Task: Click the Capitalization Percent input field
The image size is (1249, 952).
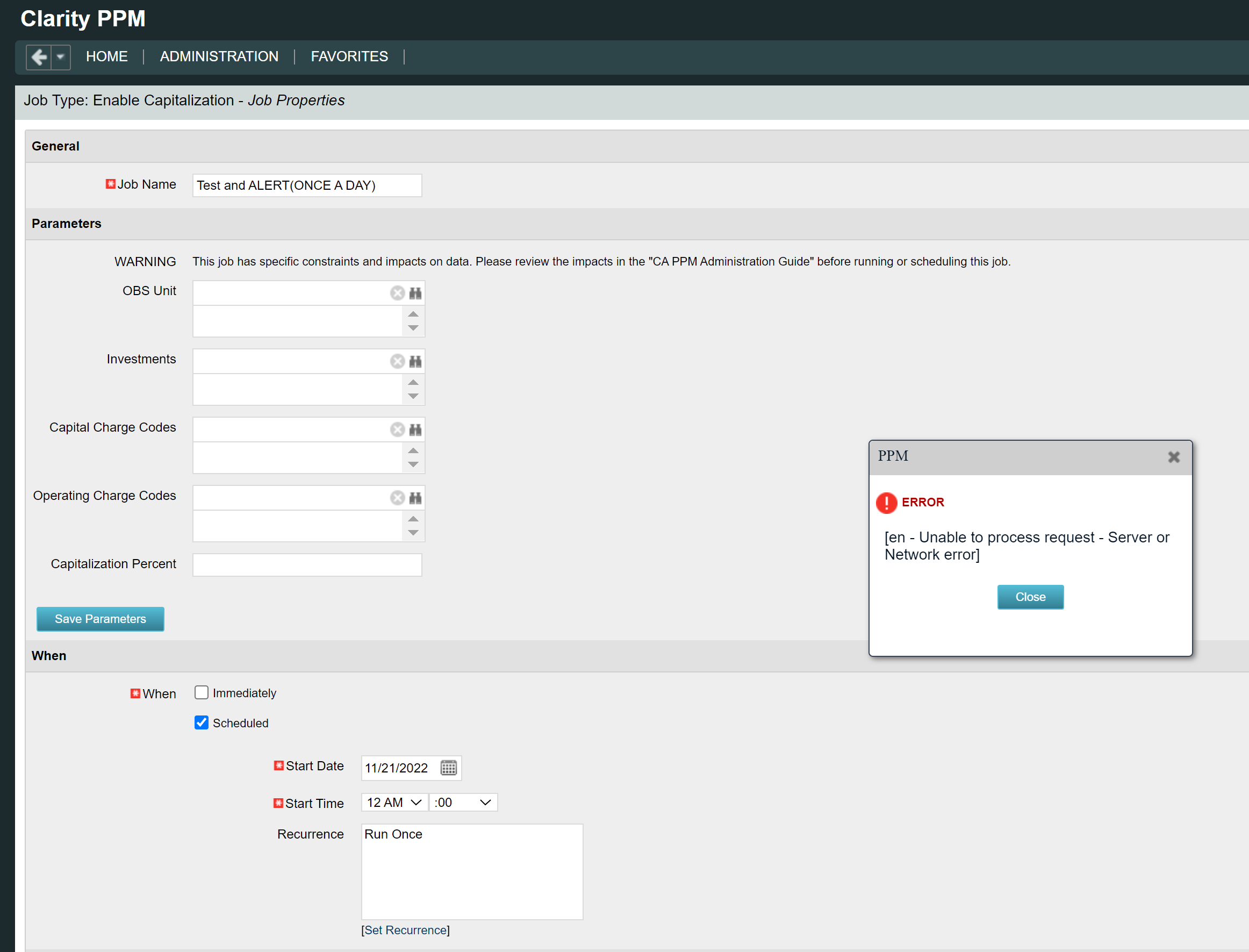Action: pyautogui.click(x=307, y=565)
